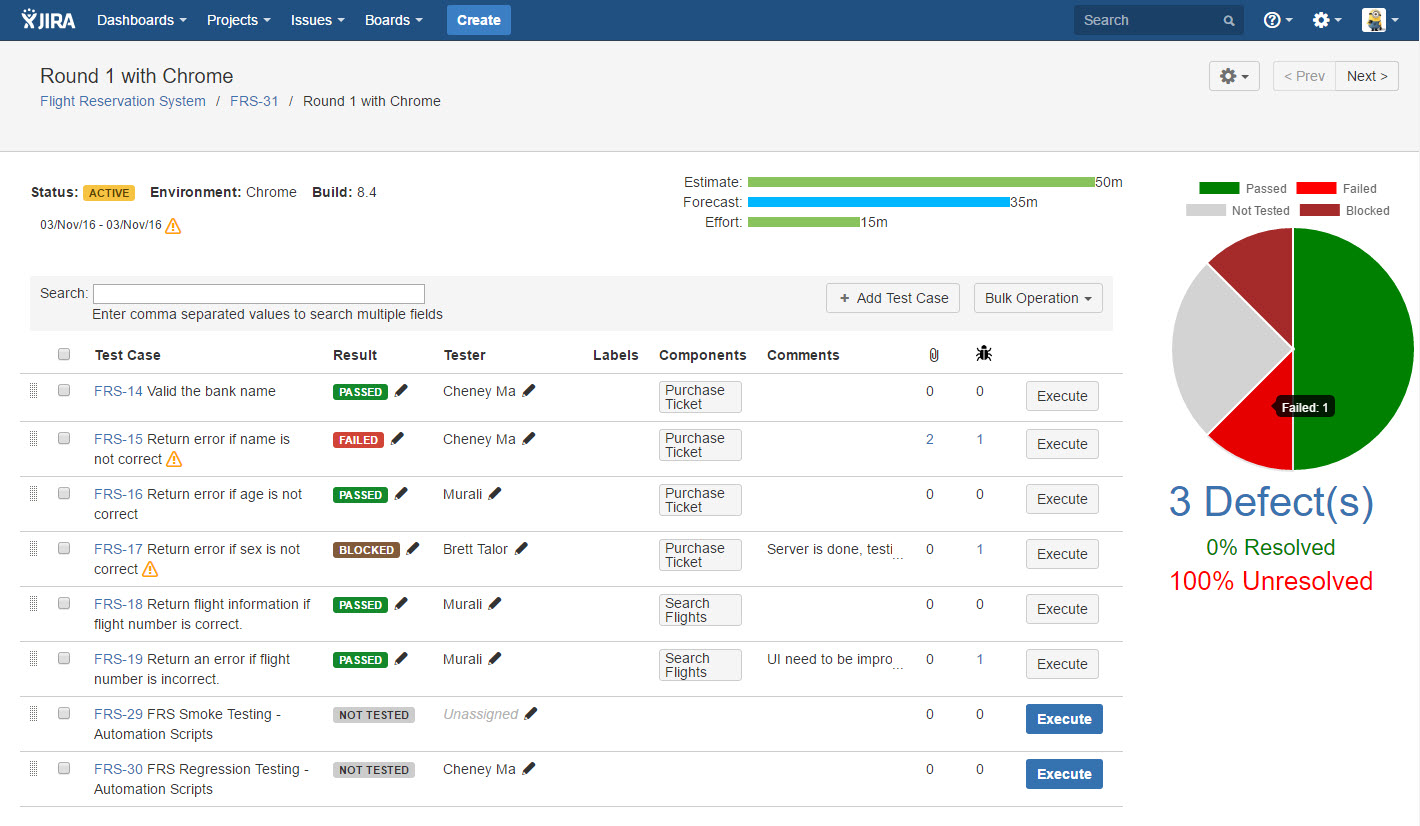Screen dimensions: 1420x826
Task: Expand the gear dropdown beside Prev
Action: point(1234,76)
